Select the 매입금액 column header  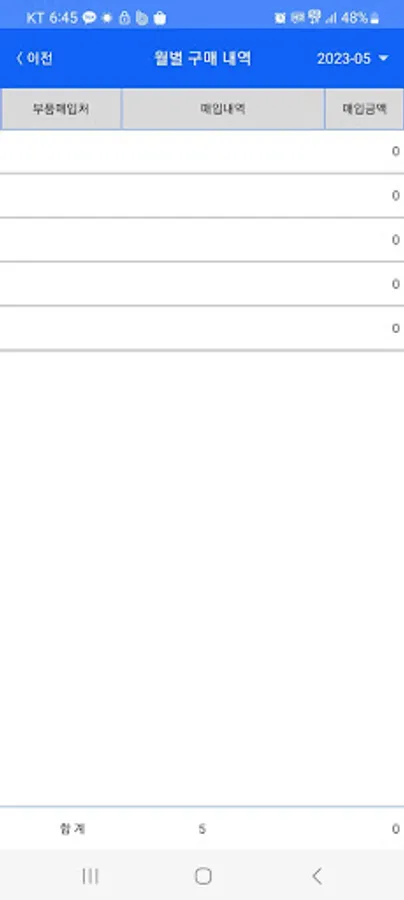coord(364,109)
